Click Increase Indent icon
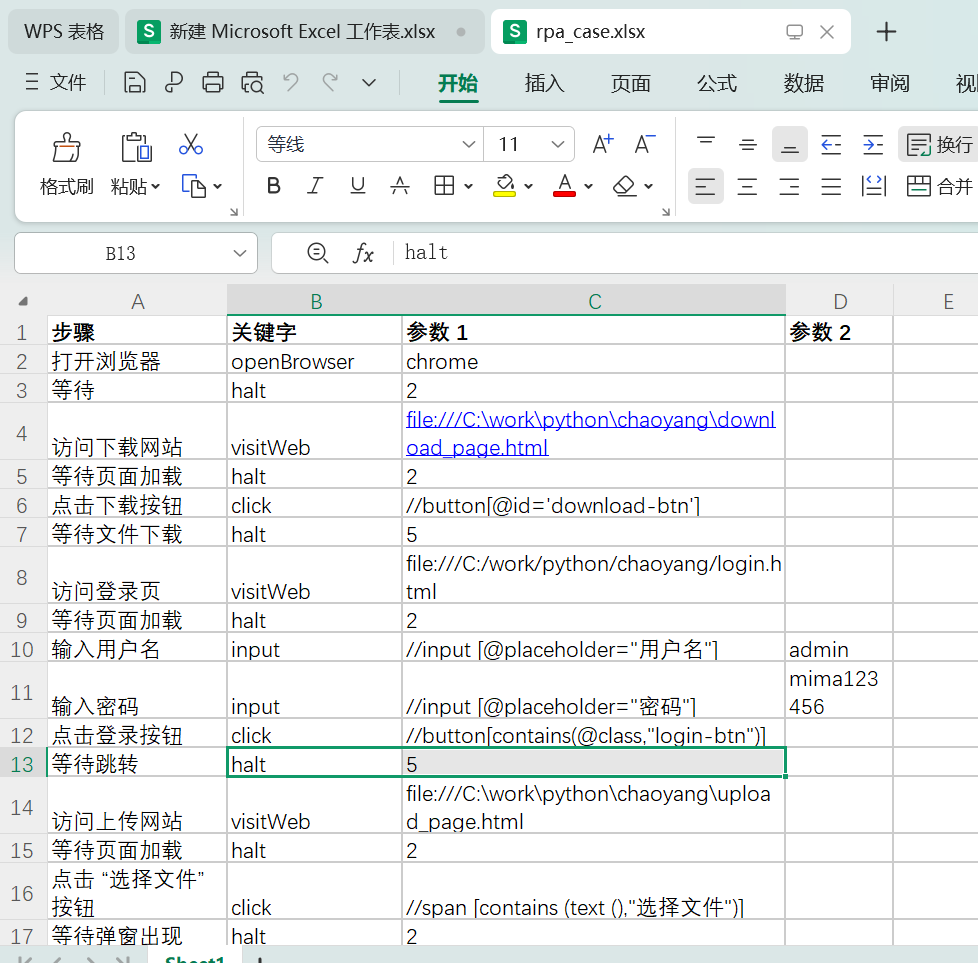This screenshot has width=978, height=963. pos(873,144)
